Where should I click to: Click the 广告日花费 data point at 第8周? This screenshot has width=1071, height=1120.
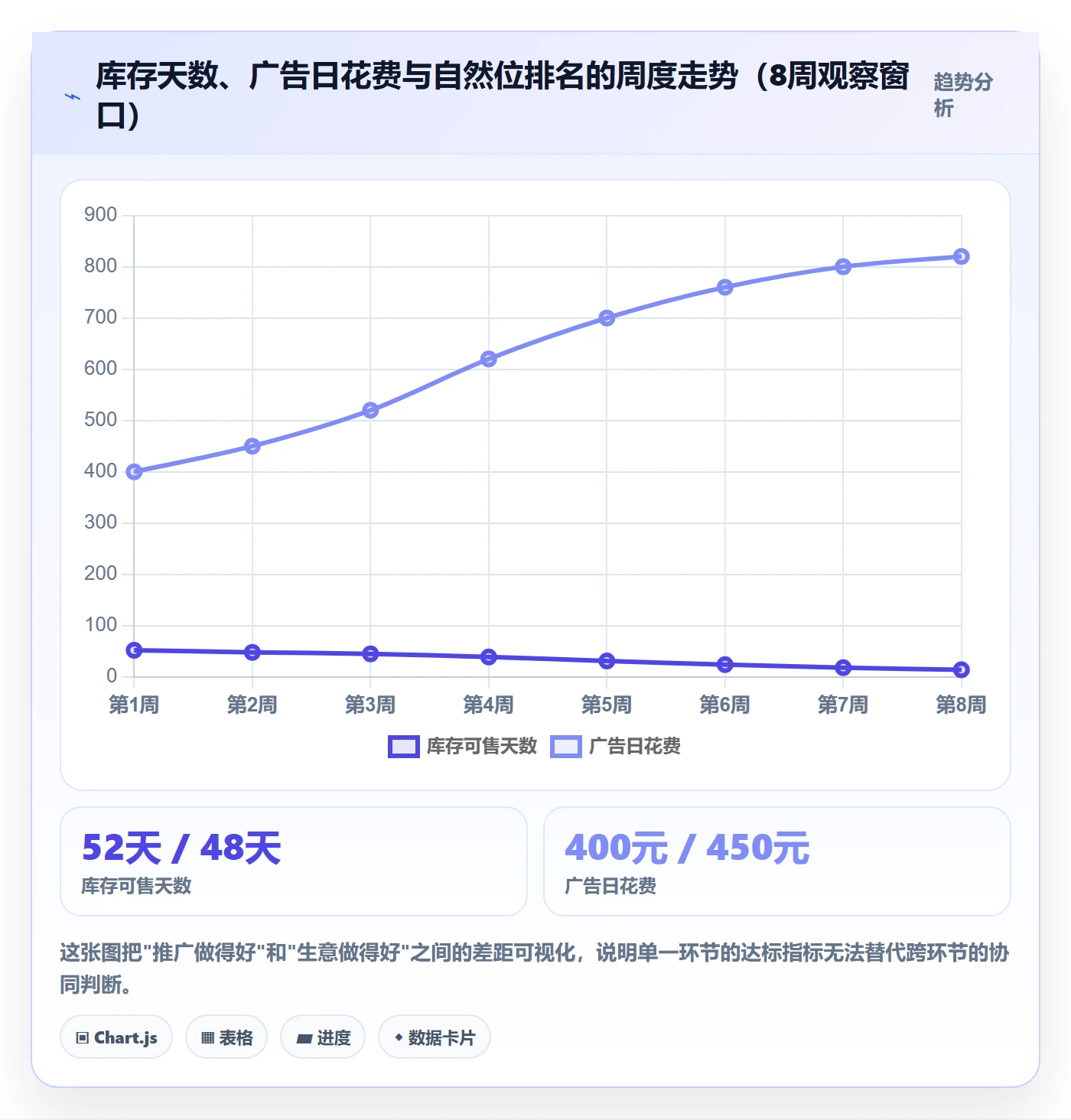point(962,256)
